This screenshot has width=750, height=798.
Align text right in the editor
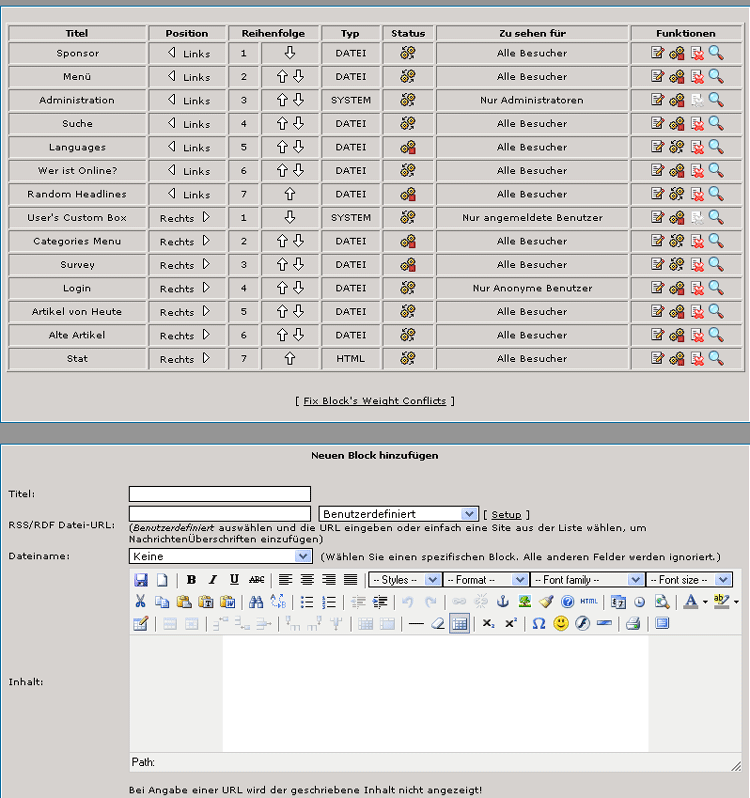click(x=329, y=580)
